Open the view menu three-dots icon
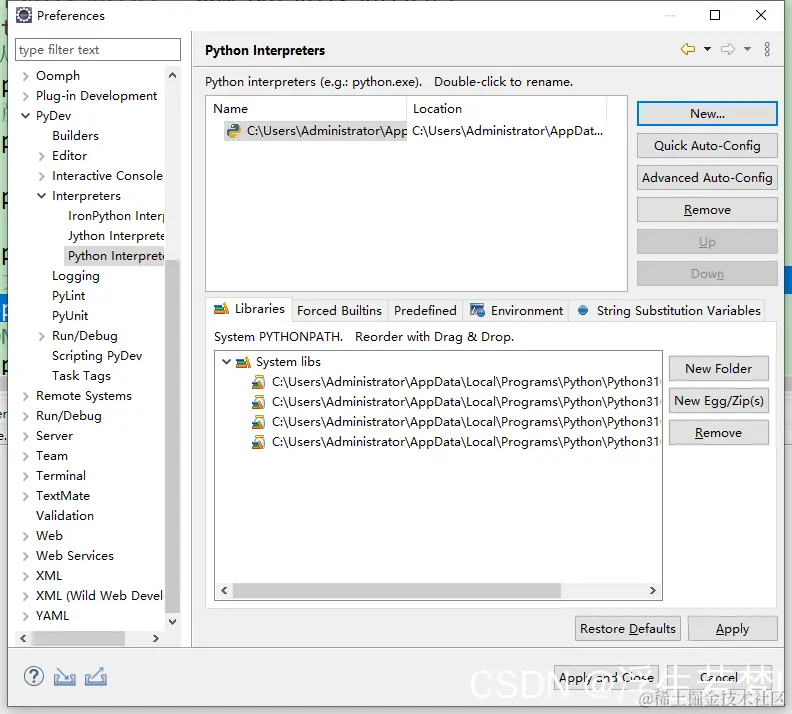The width and height of the screenshot is (792, 714). (767, 49)
